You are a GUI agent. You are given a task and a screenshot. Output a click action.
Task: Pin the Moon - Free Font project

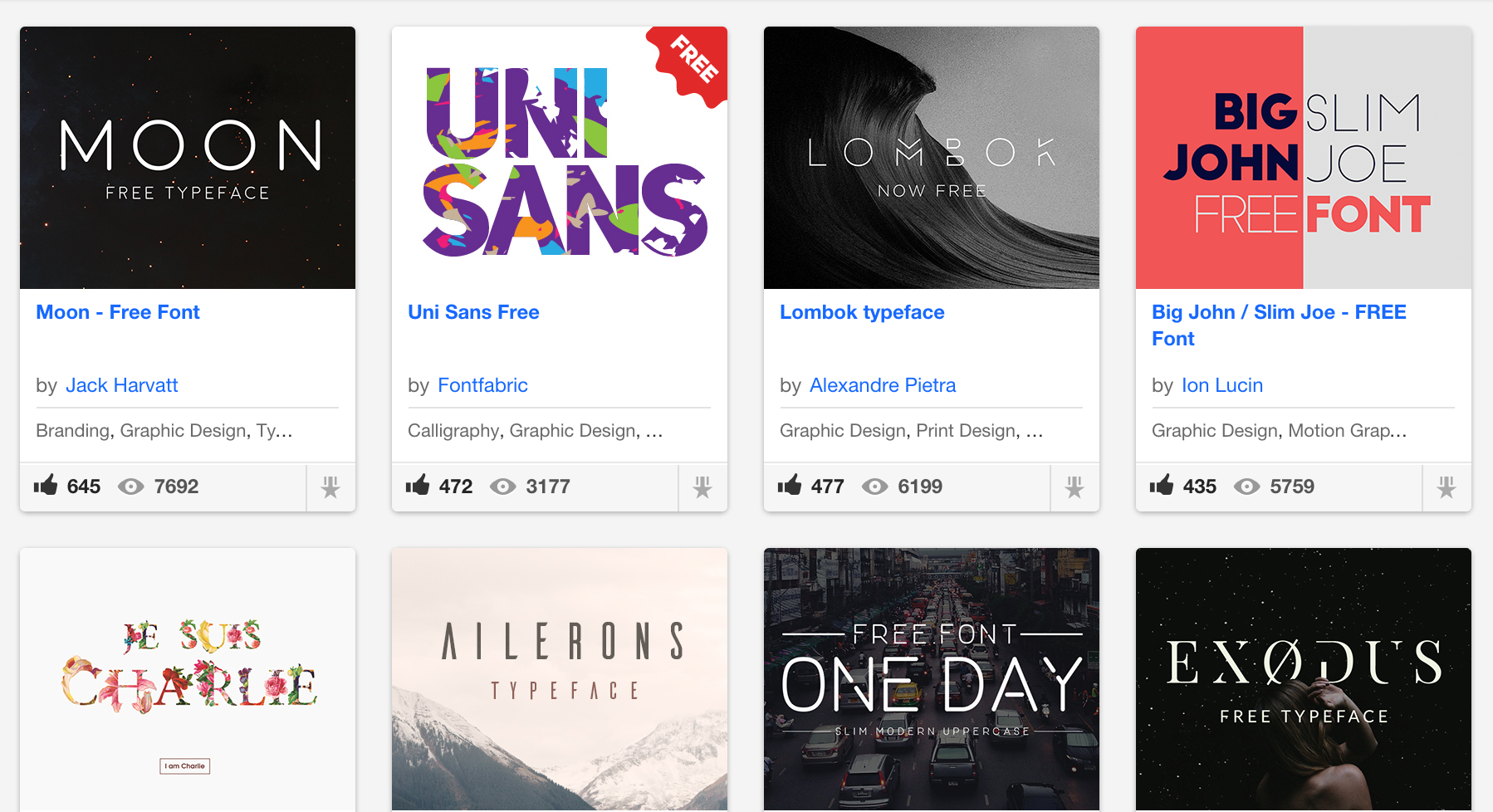coord(330,487)
